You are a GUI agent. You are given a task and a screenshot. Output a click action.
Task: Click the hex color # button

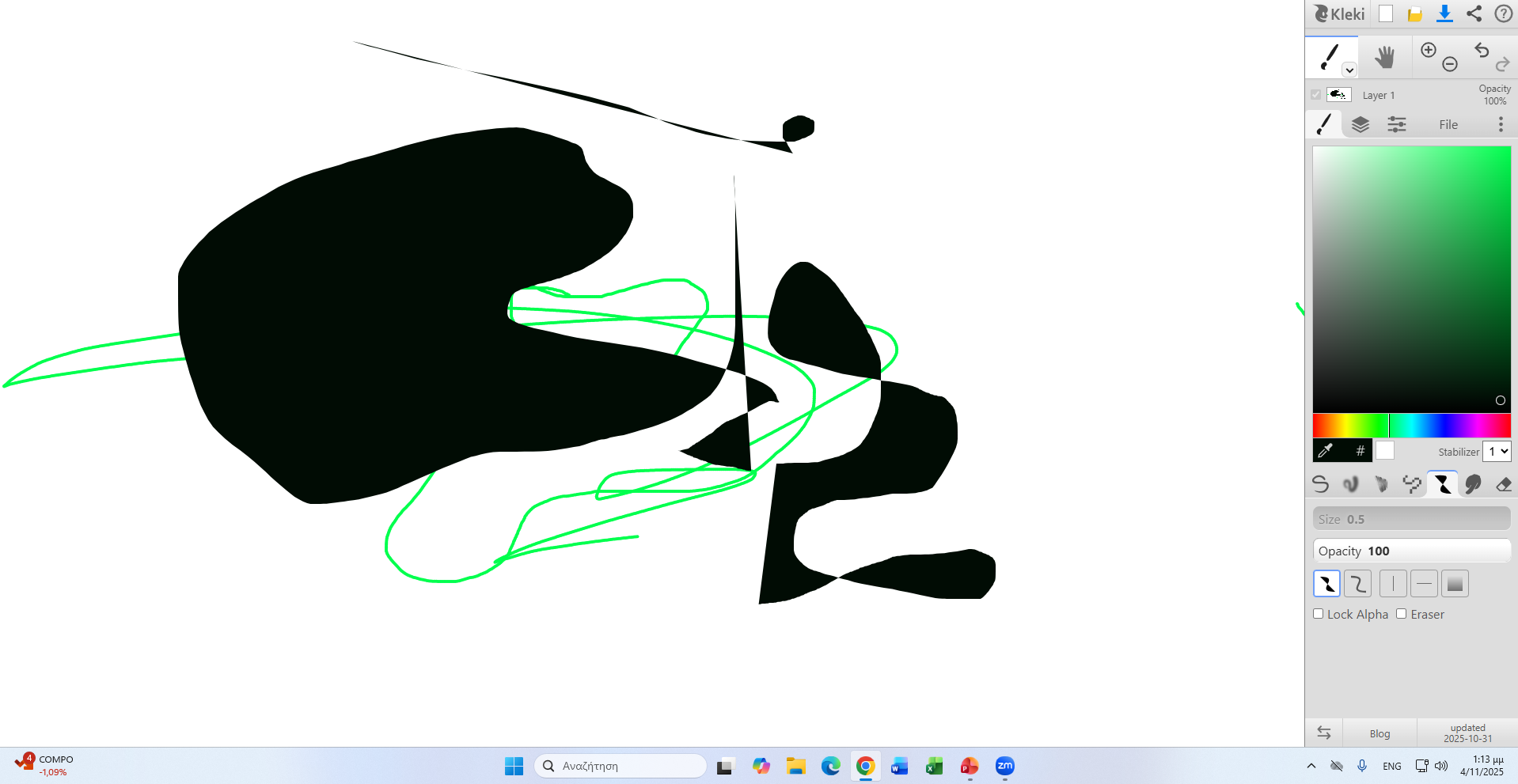(x=1360, y=451)
